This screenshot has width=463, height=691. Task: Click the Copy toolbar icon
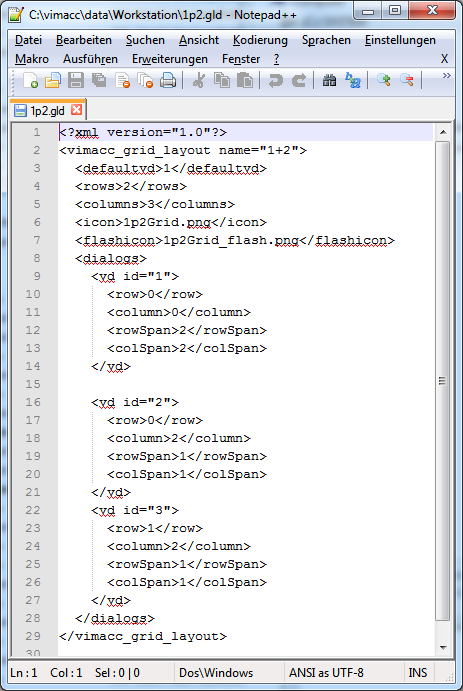pos(222,81)
